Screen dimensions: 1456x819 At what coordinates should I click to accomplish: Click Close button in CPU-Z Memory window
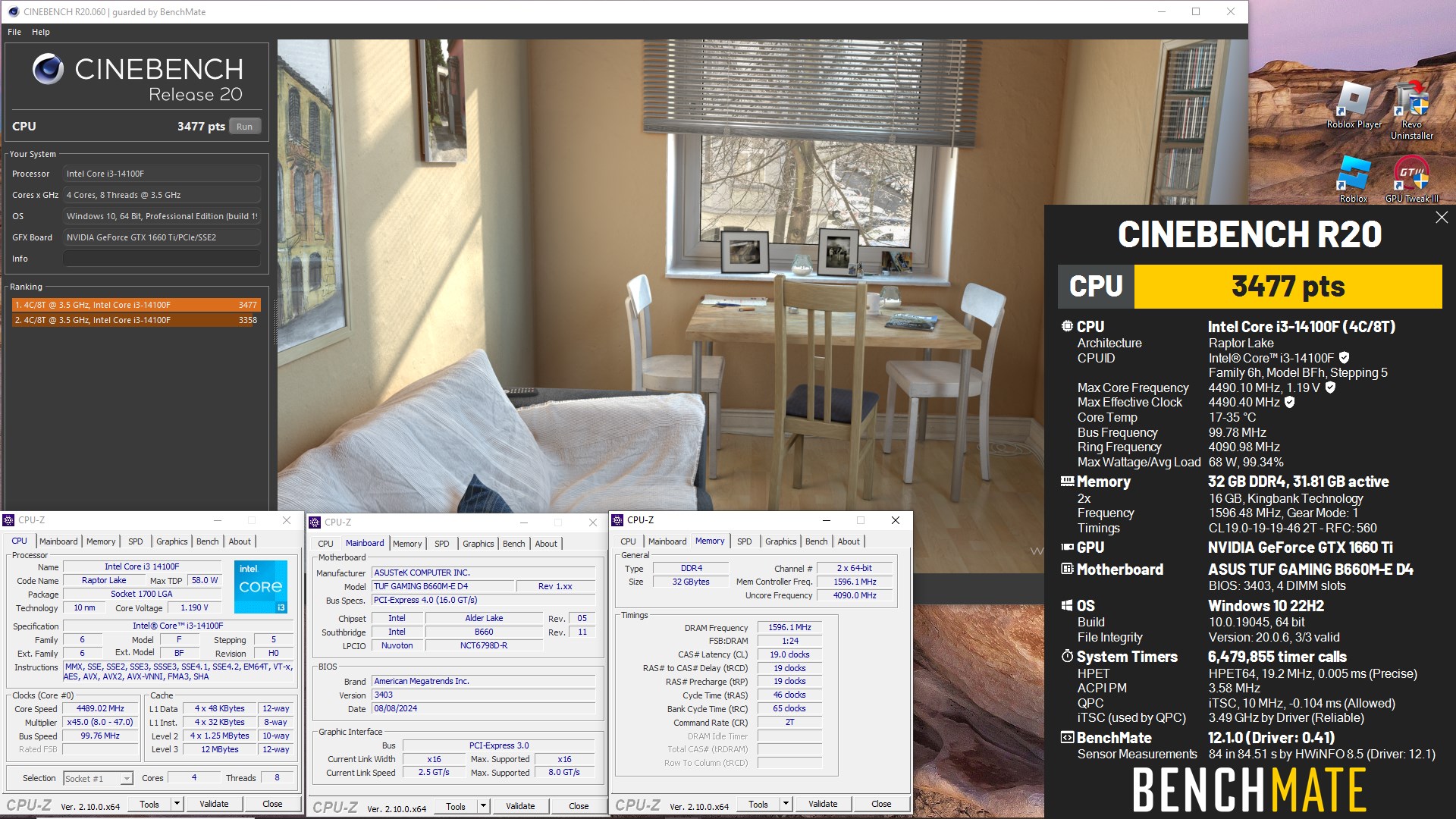click(881, 804)
